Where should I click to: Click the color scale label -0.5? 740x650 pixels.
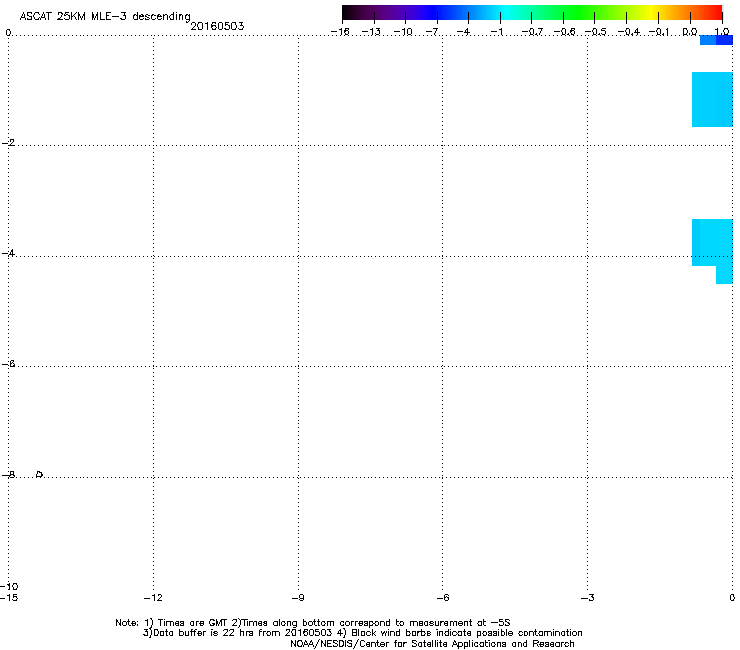(x=596, y=32)
